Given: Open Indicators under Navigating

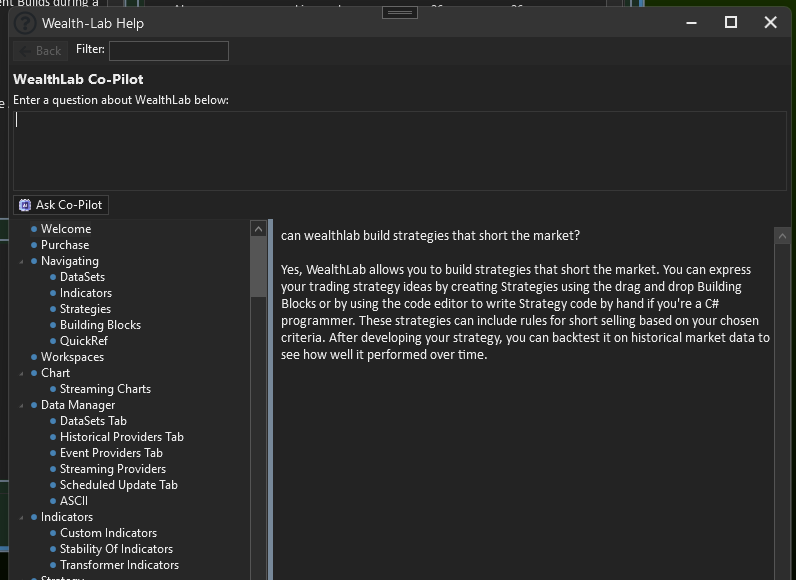Looking at the screenshot, I should (86, 293).
